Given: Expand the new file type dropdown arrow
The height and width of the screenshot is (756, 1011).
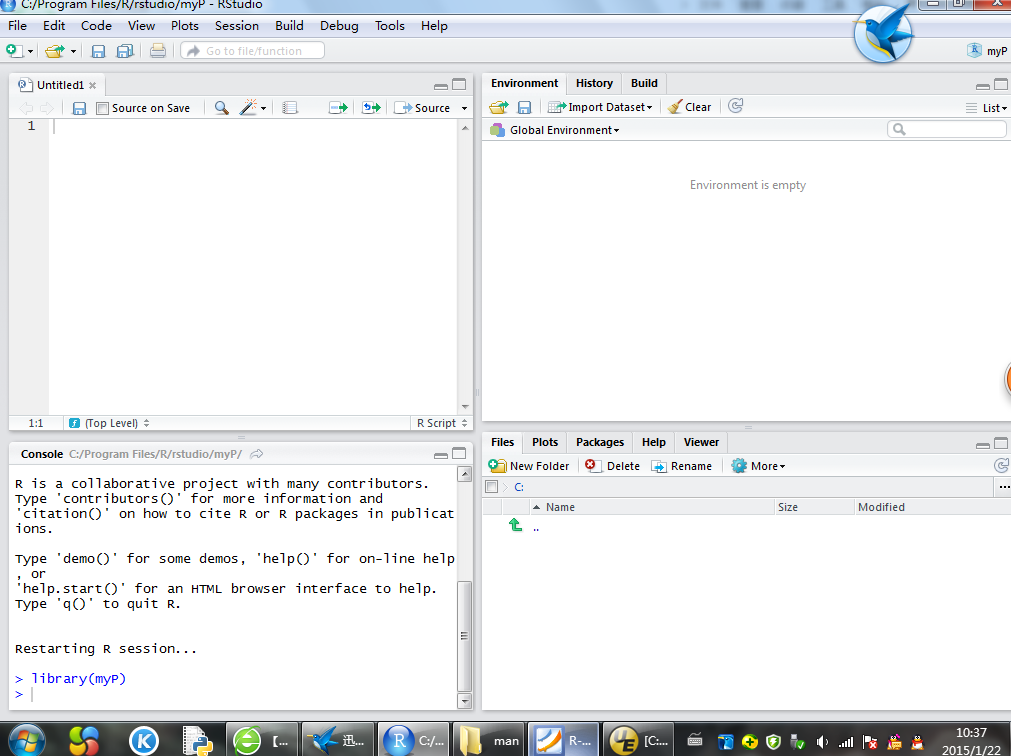Looking at the screenshot, I should [30, 52].
